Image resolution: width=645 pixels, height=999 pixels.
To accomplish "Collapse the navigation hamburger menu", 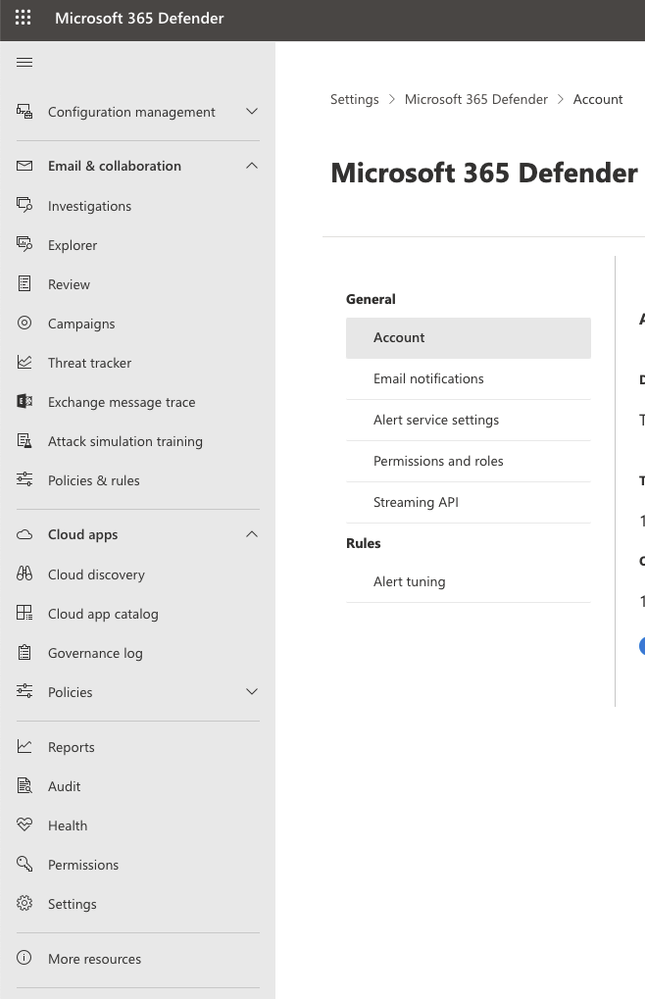I will tap(25, 63).
